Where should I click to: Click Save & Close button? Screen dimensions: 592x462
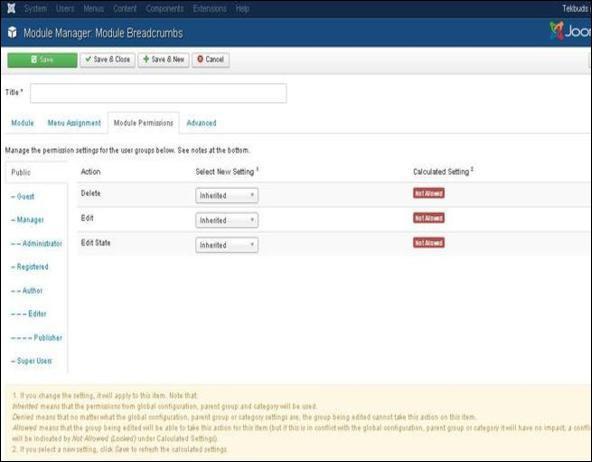[x=108, y=60]
